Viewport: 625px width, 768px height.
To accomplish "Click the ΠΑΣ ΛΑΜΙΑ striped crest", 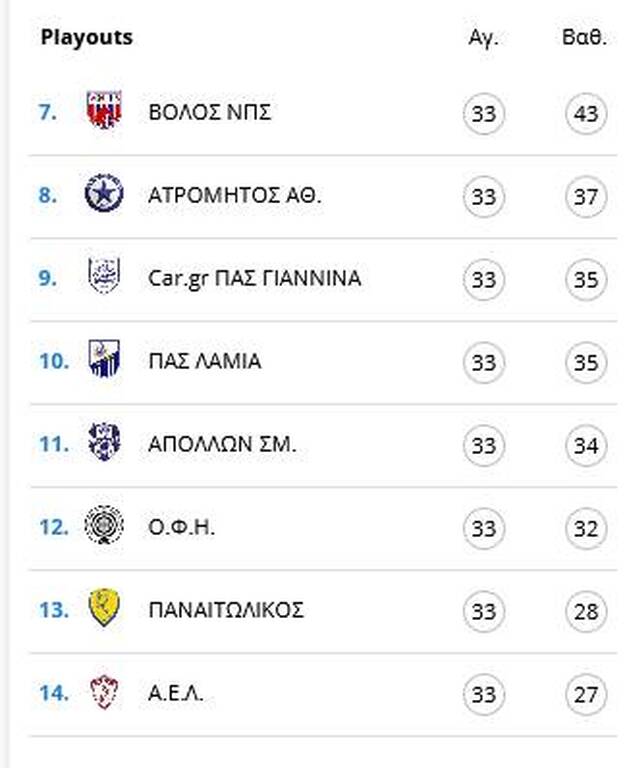I will coord(104,359).
